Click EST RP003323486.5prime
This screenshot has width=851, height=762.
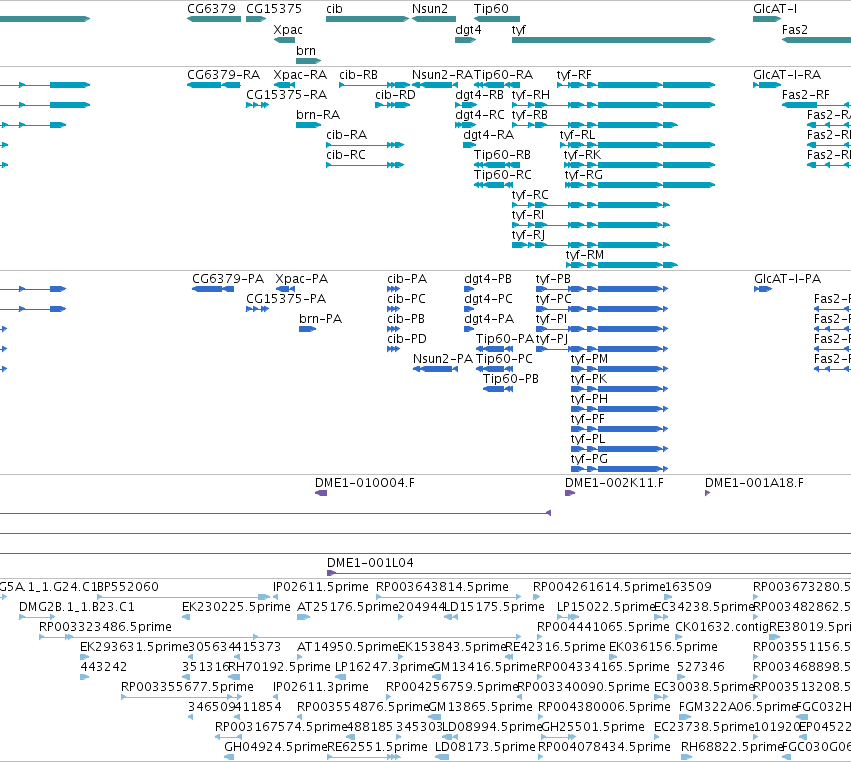click(280, 637)
